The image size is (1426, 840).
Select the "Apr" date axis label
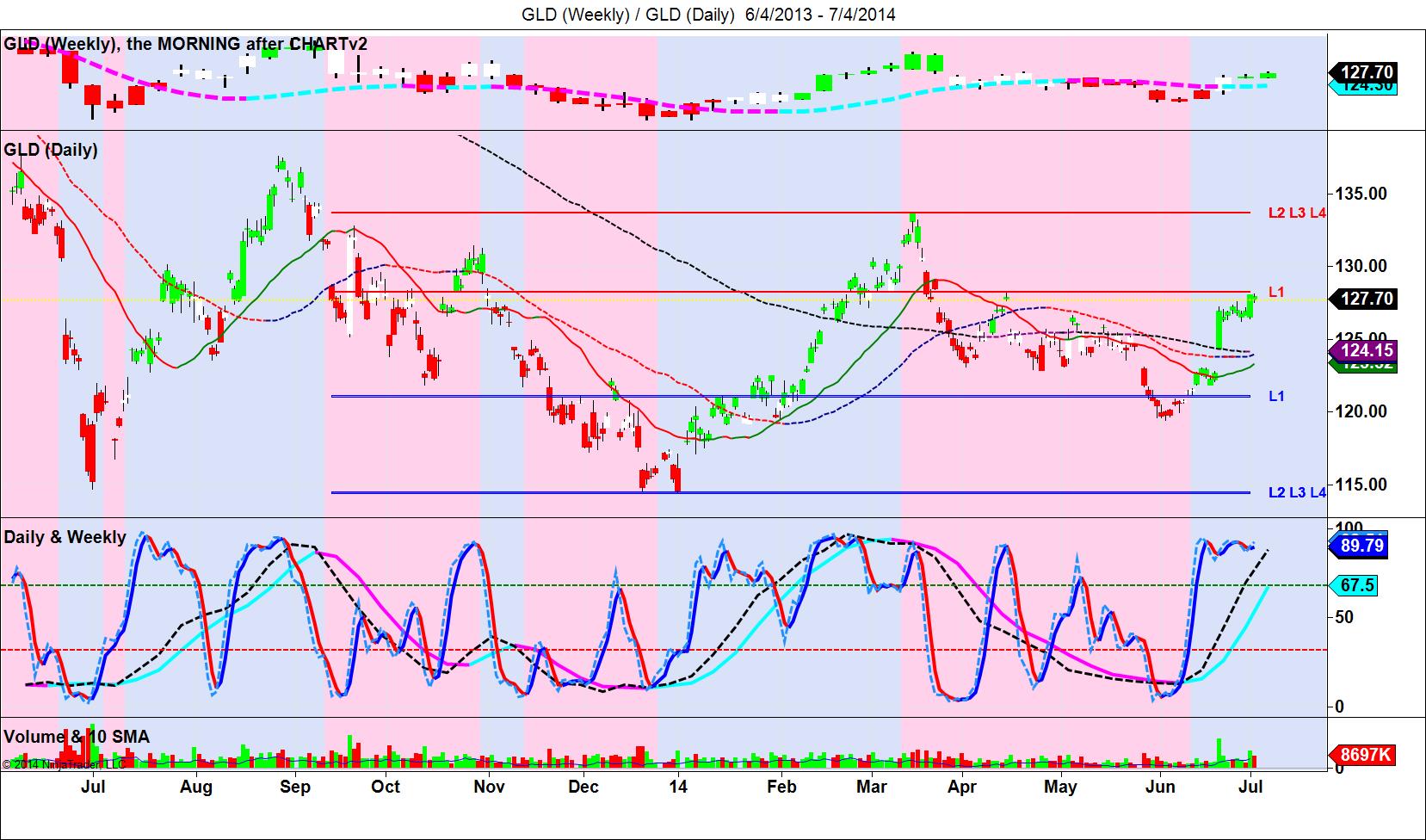[x=961, y=787]
